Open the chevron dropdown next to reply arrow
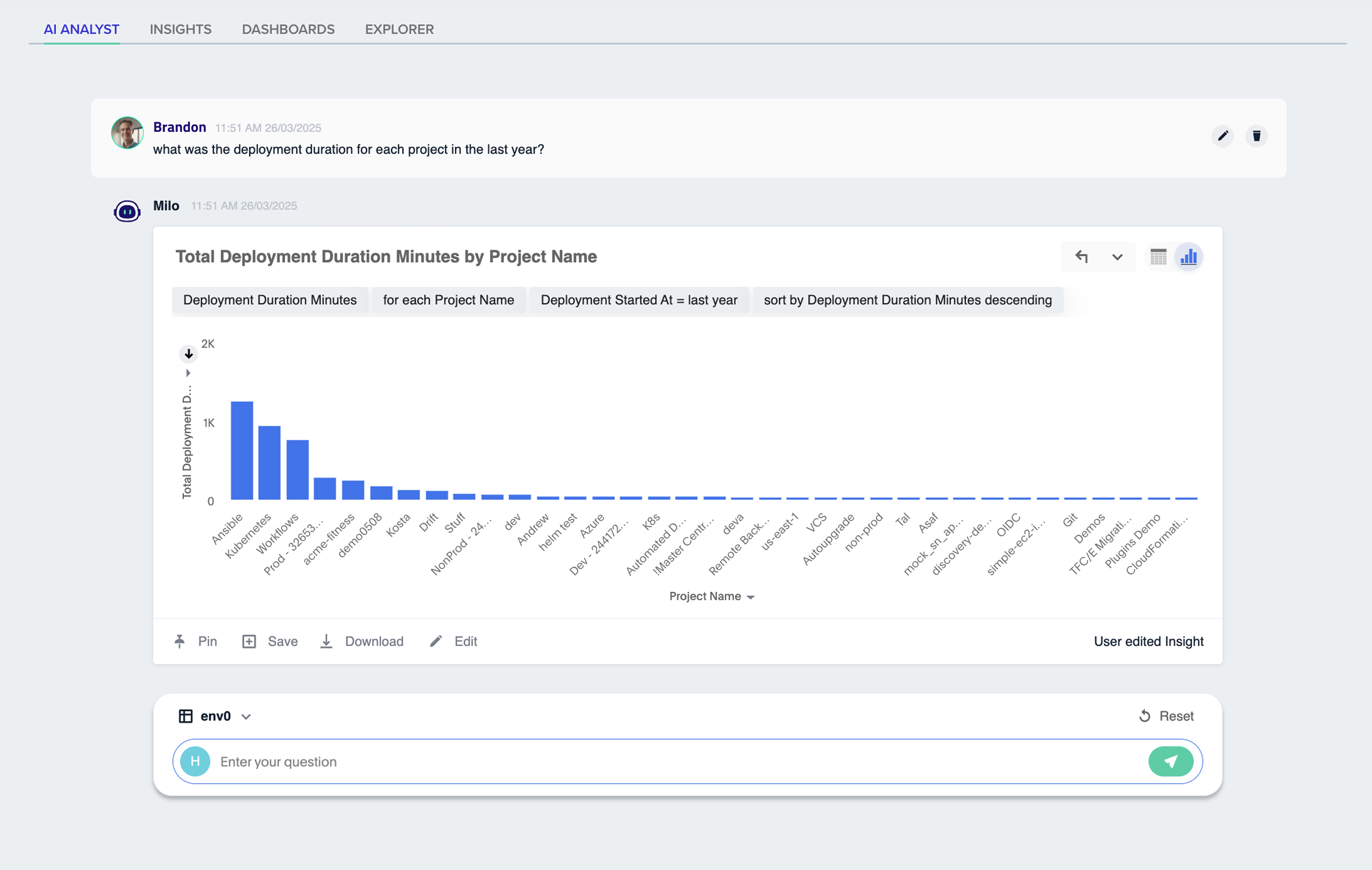 tap(1117, 257)
